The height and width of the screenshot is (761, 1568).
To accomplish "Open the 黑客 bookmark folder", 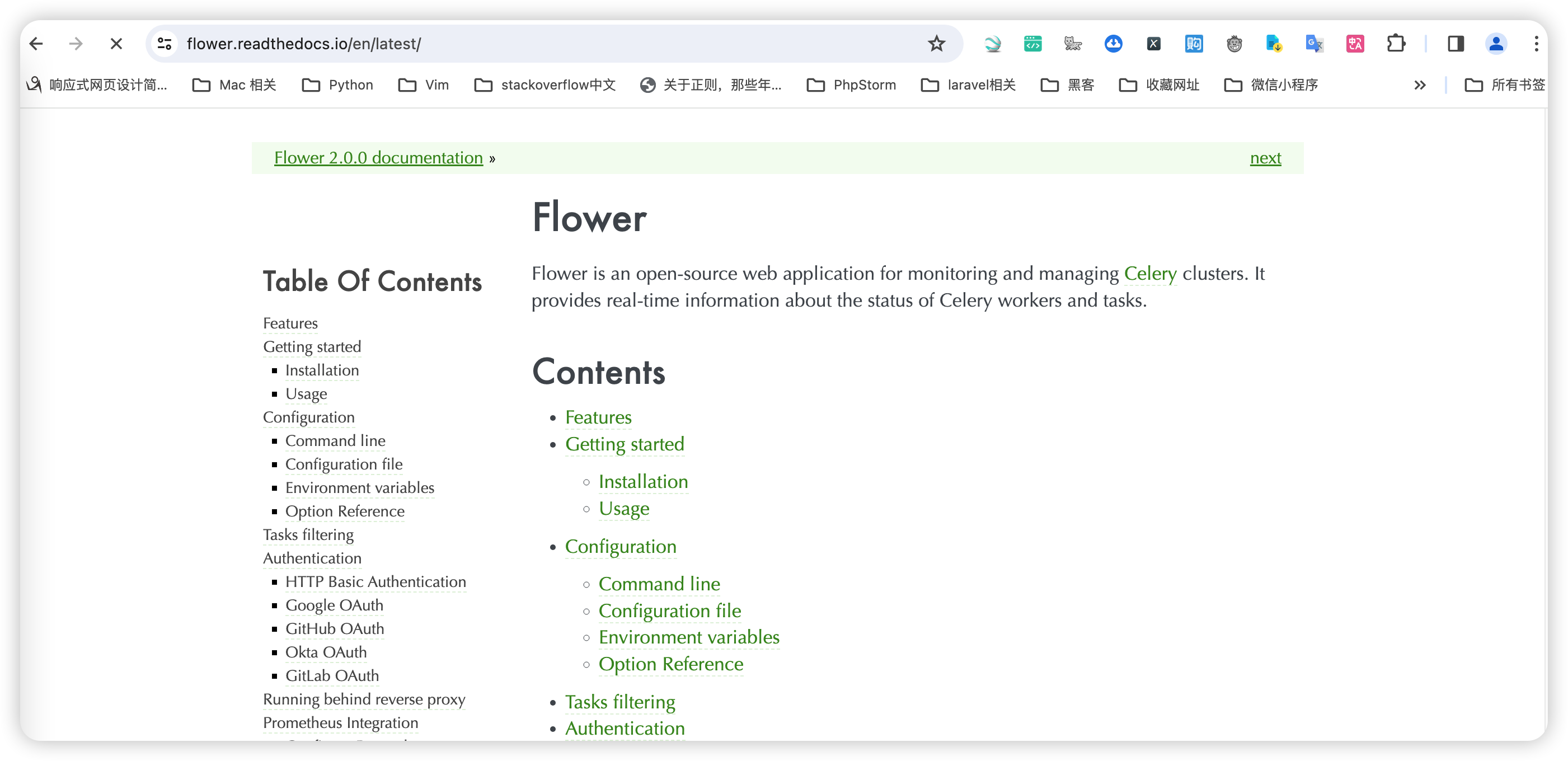I will click(1068, 85).
